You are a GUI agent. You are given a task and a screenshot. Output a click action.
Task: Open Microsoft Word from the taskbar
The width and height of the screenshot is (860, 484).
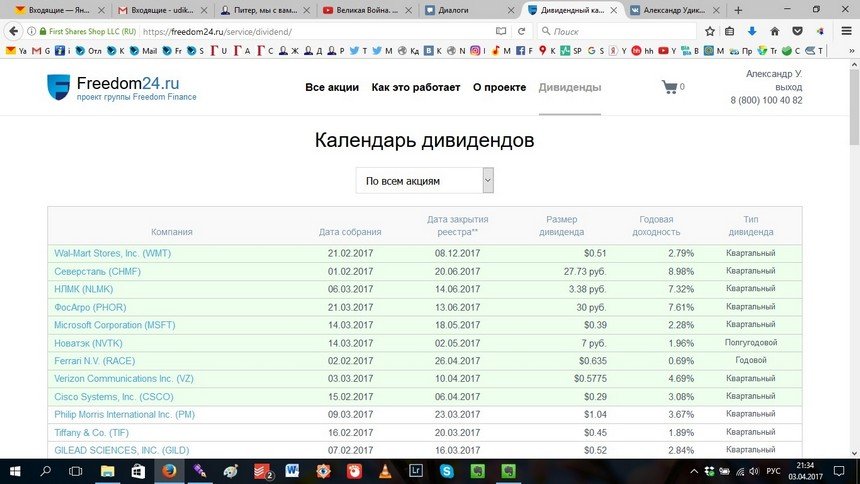pos(292,471)
